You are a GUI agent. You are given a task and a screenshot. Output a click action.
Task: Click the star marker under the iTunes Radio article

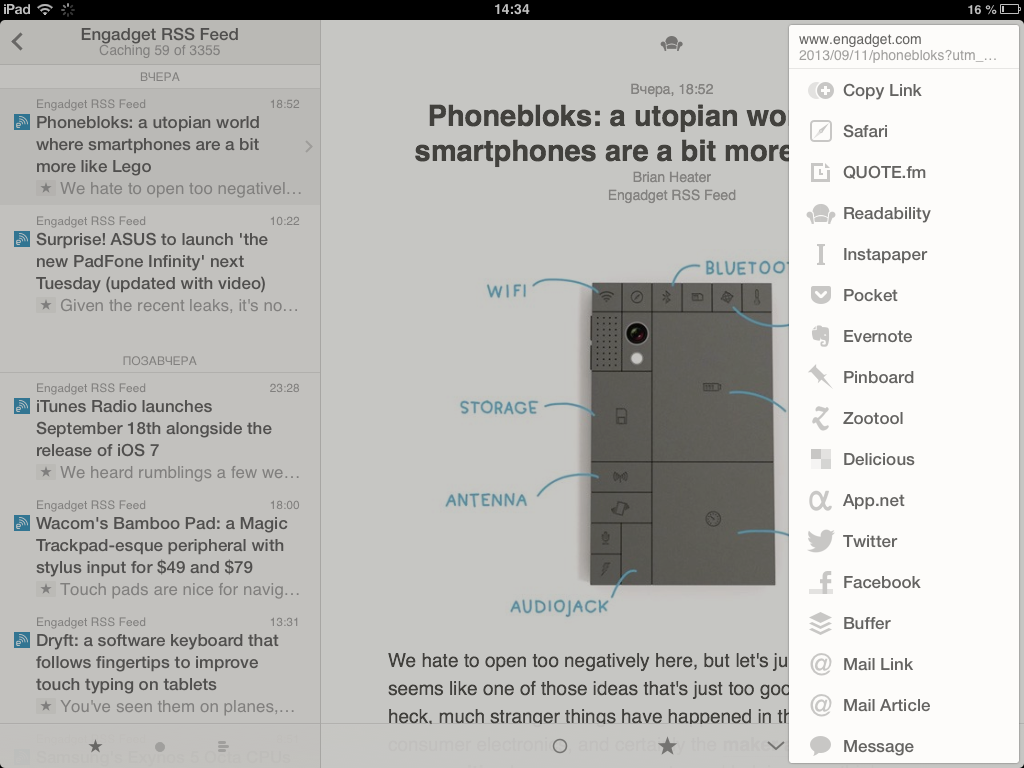[x=46, y=472]
